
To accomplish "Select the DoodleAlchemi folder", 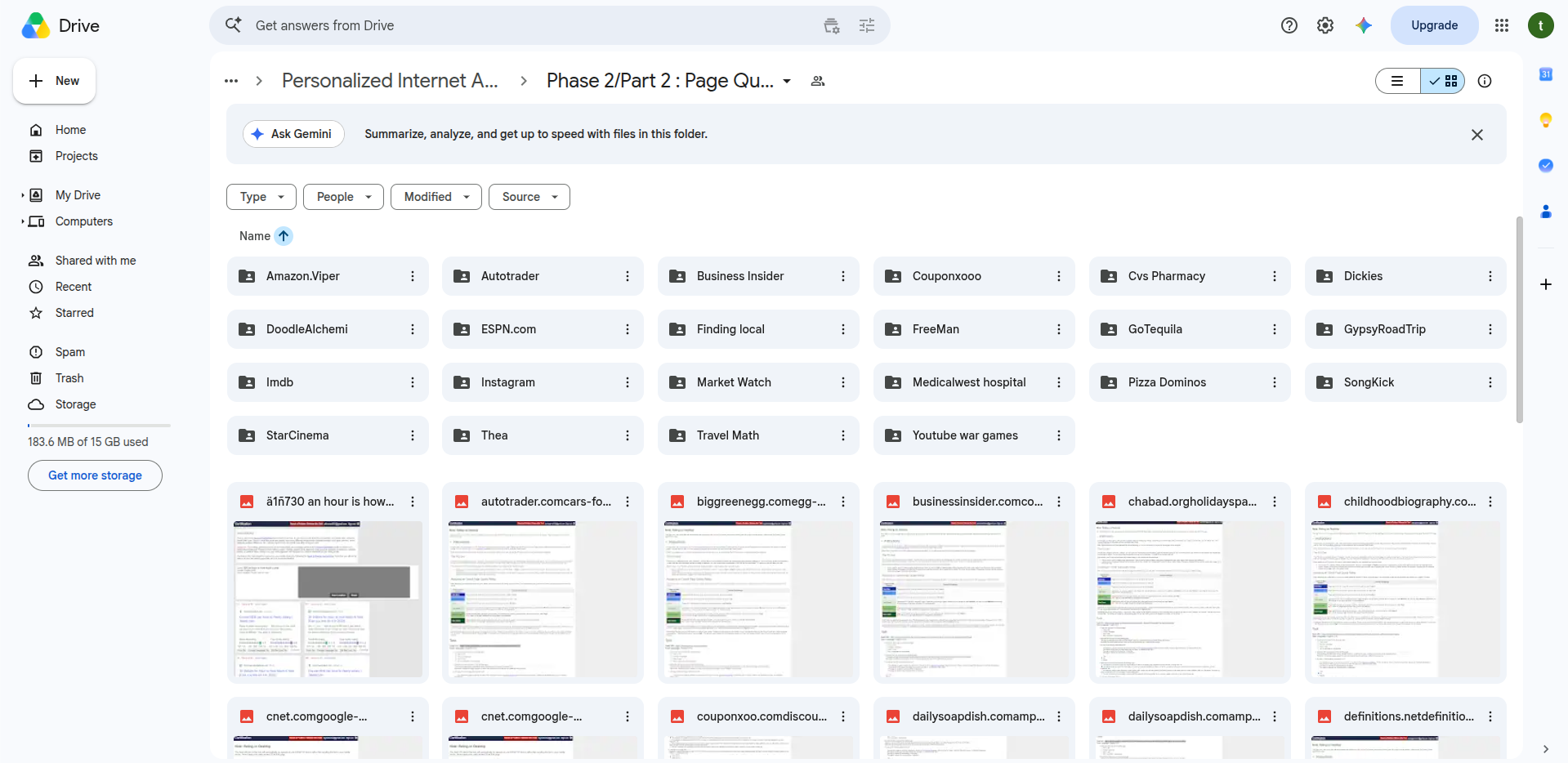I will (328, 329).
